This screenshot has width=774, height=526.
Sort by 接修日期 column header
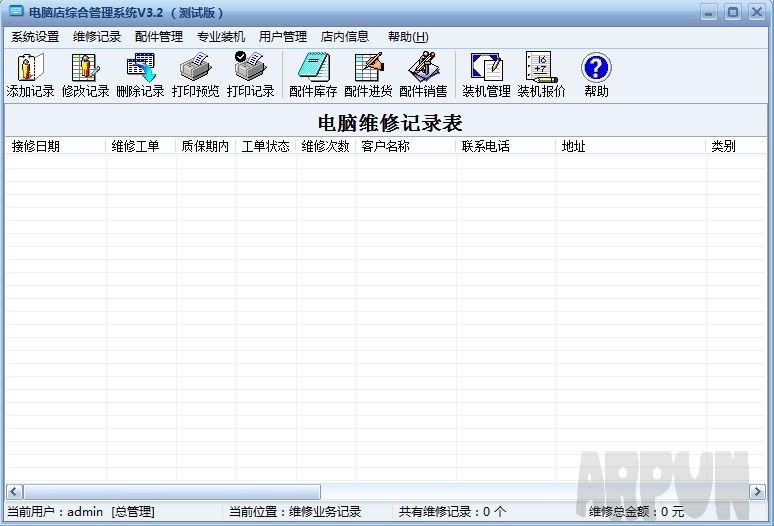pyautogui.click(x=55, y=146)
